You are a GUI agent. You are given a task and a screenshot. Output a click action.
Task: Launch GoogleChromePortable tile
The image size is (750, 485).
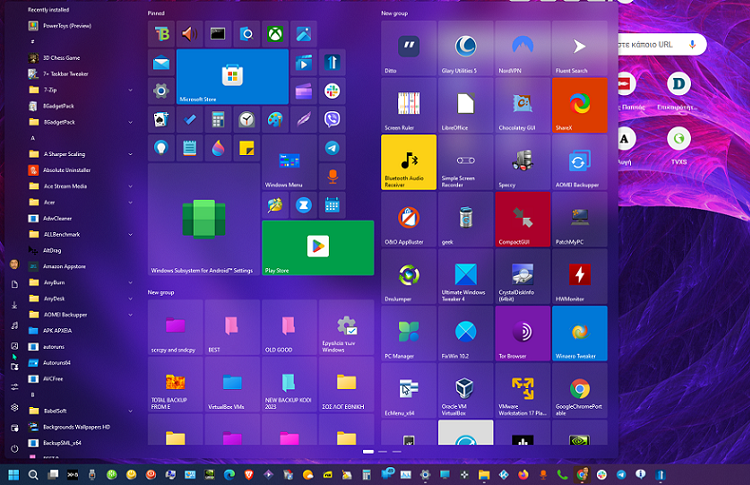(580, 390)
